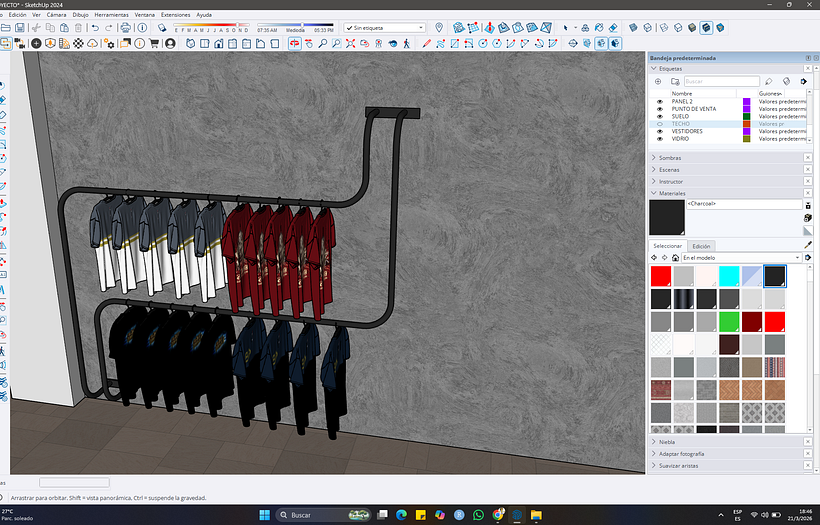The image size is (820, 525).
Task: Open the Sin etiqueta tag dropdown
Action: [x=384, y=28]
